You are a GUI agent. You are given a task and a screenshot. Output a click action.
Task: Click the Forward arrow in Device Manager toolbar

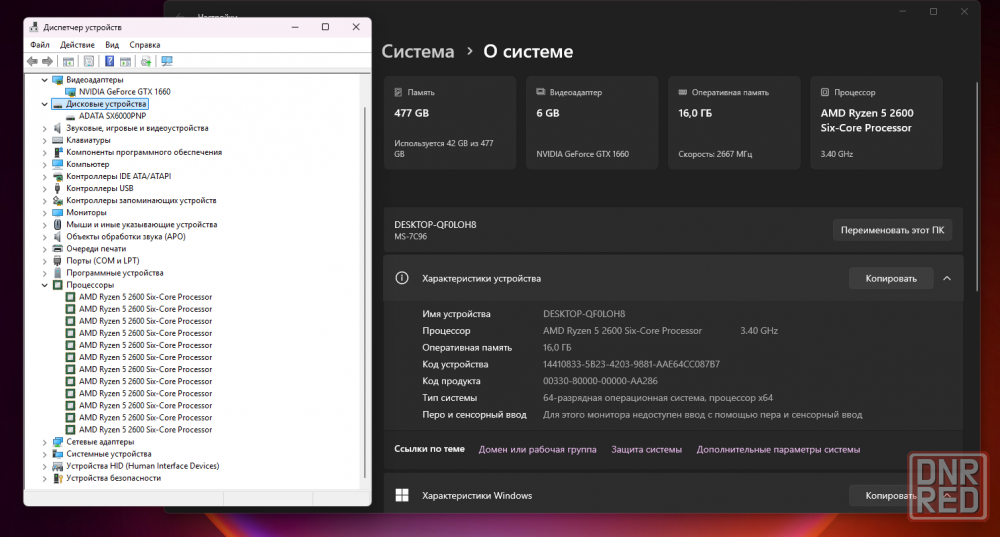pos(47,61)
